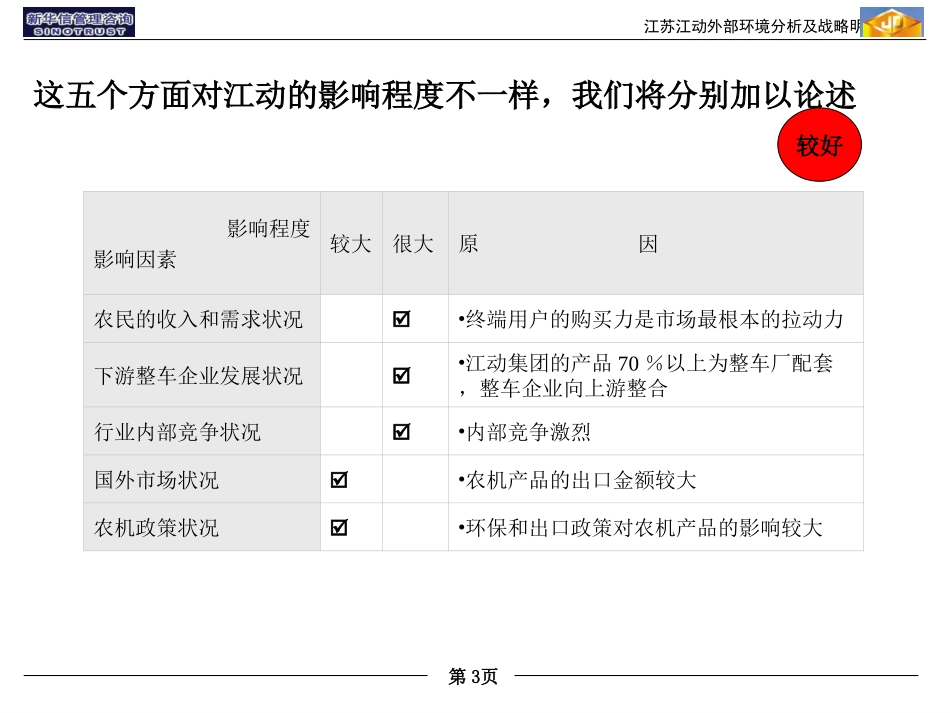Select the 影响因素 header label

135,259
